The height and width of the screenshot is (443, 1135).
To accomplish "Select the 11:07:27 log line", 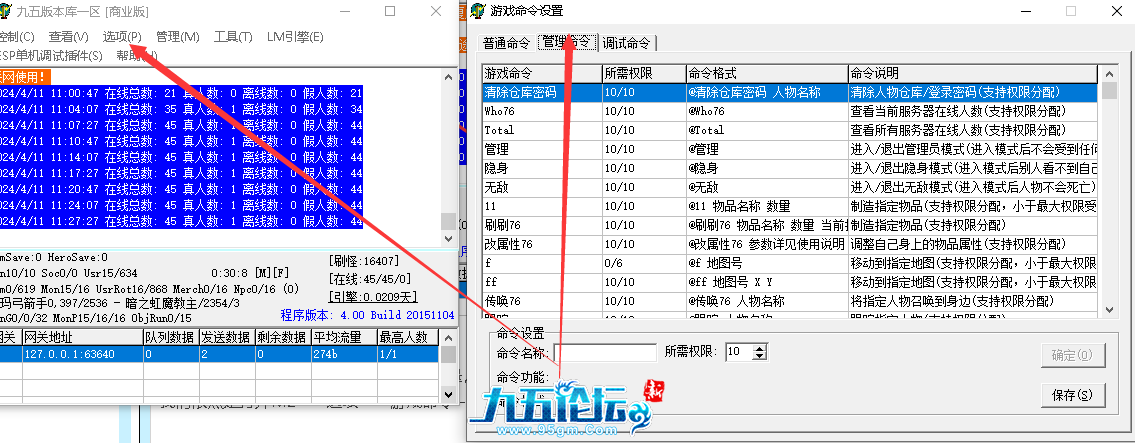I will [x=181, y=125].
